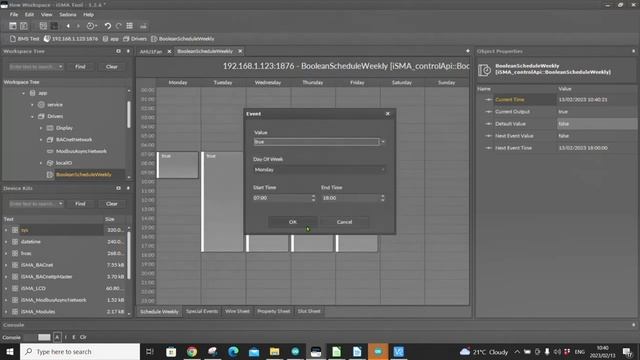Select the iSMA_ModbusAsyncNetwork kit
This screenshot has height=360, width=640.
[x=53, y=300]
